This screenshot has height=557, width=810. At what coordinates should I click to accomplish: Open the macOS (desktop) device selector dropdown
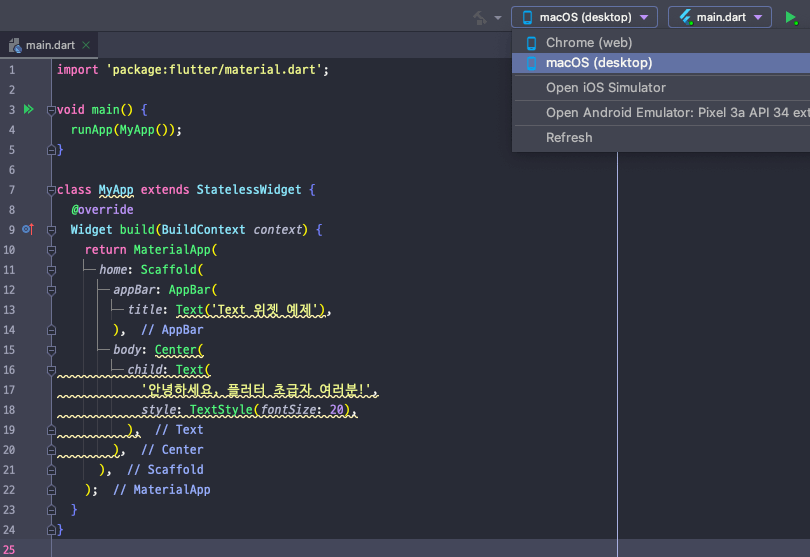tap(584, 17)
